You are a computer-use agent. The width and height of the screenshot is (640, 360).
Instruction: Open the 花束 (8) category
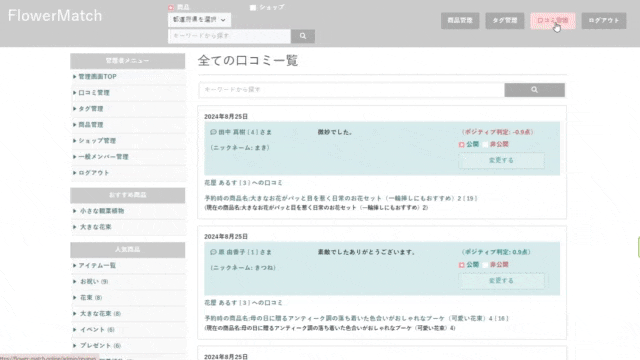tap(91, 298)
